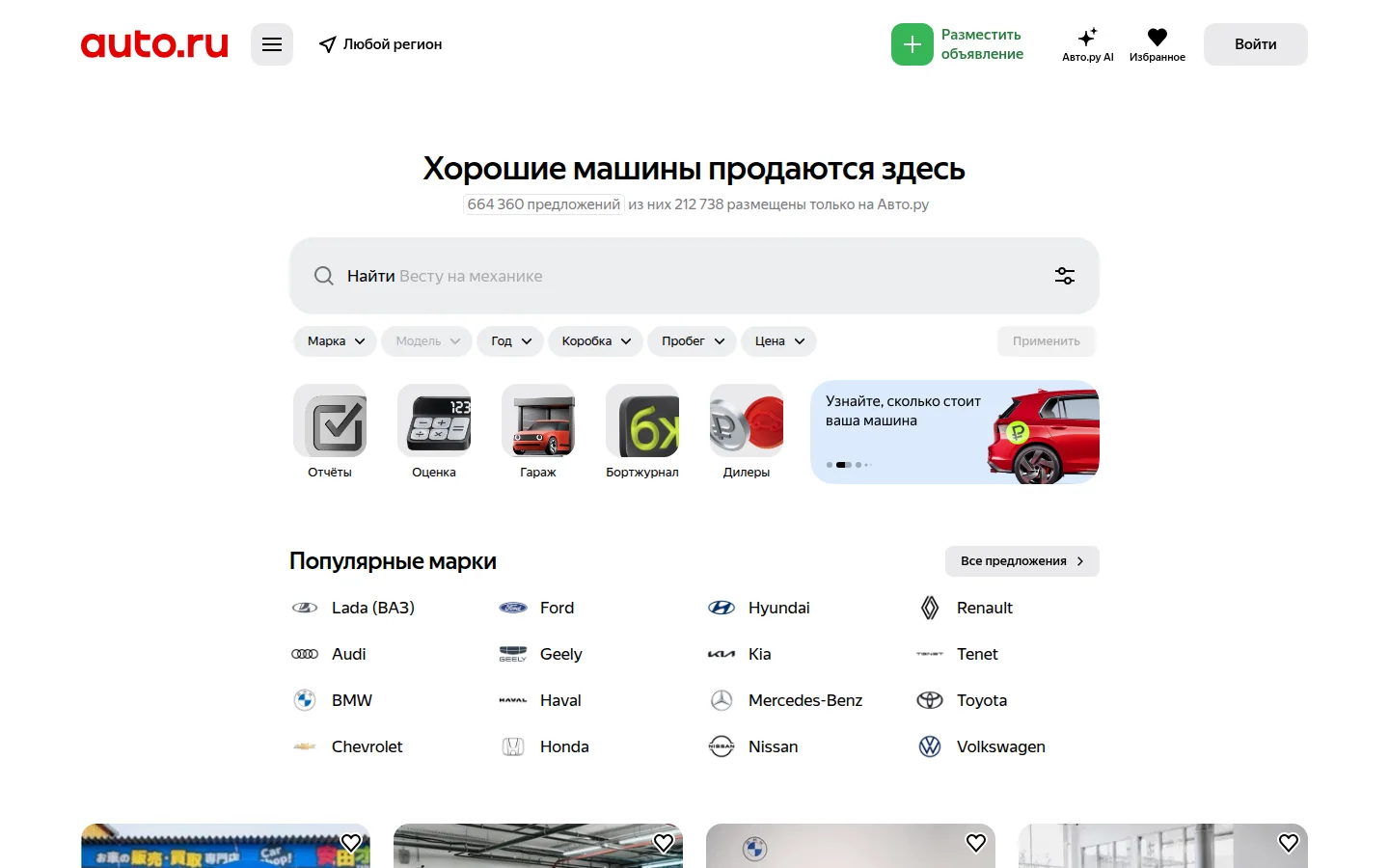
Task: Favorite the first listing card with Japanese signage
Action: [x=351, y=843]
